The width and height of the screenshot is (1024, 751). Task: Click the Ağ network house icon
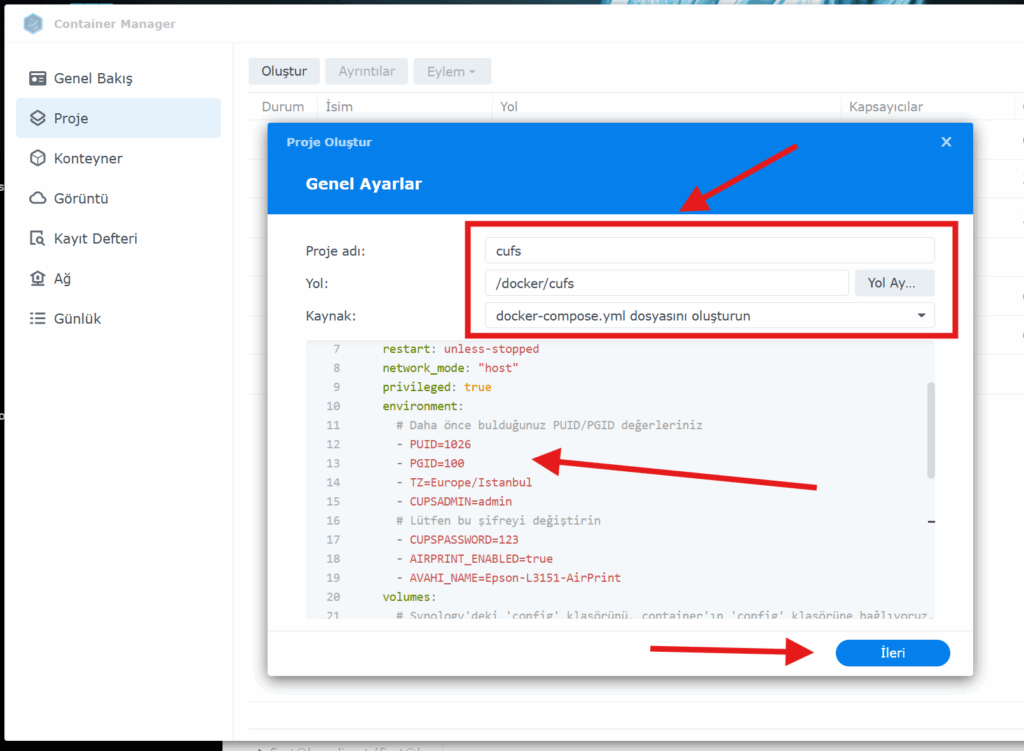pos(38,279)
